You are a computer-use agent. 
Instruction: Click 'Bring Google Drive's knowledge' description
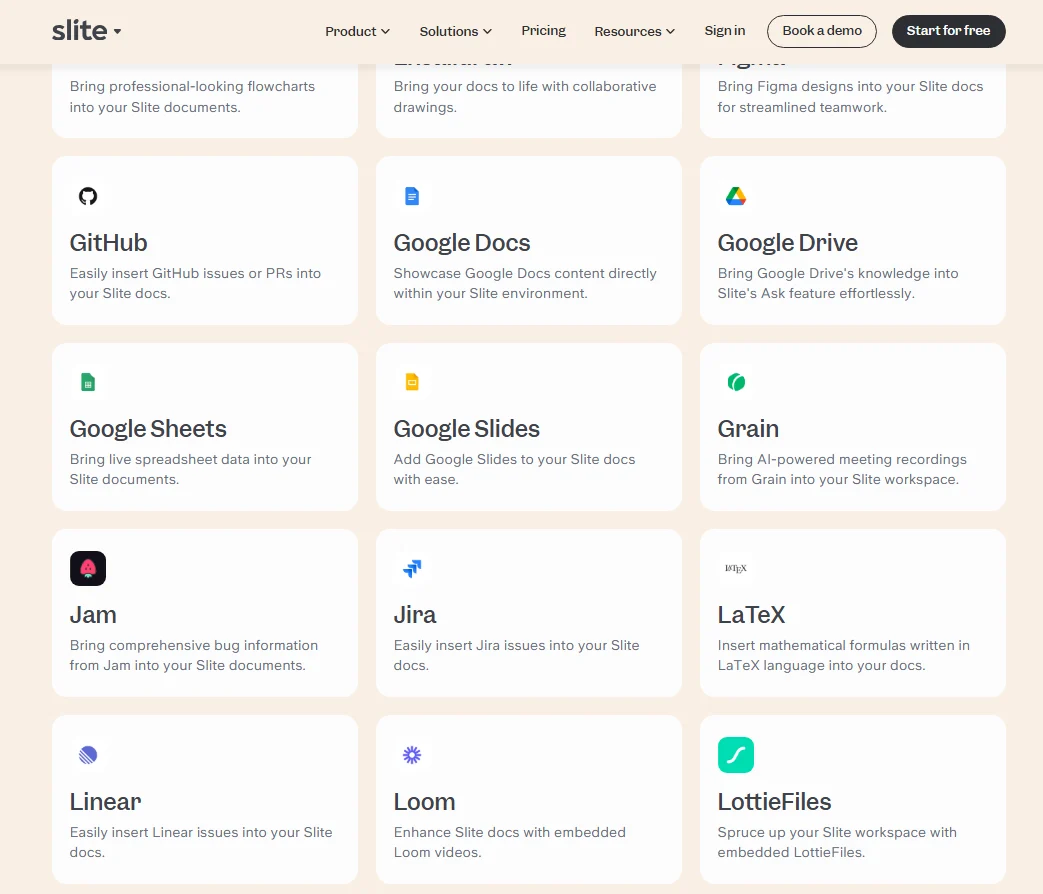pos(837,283)
